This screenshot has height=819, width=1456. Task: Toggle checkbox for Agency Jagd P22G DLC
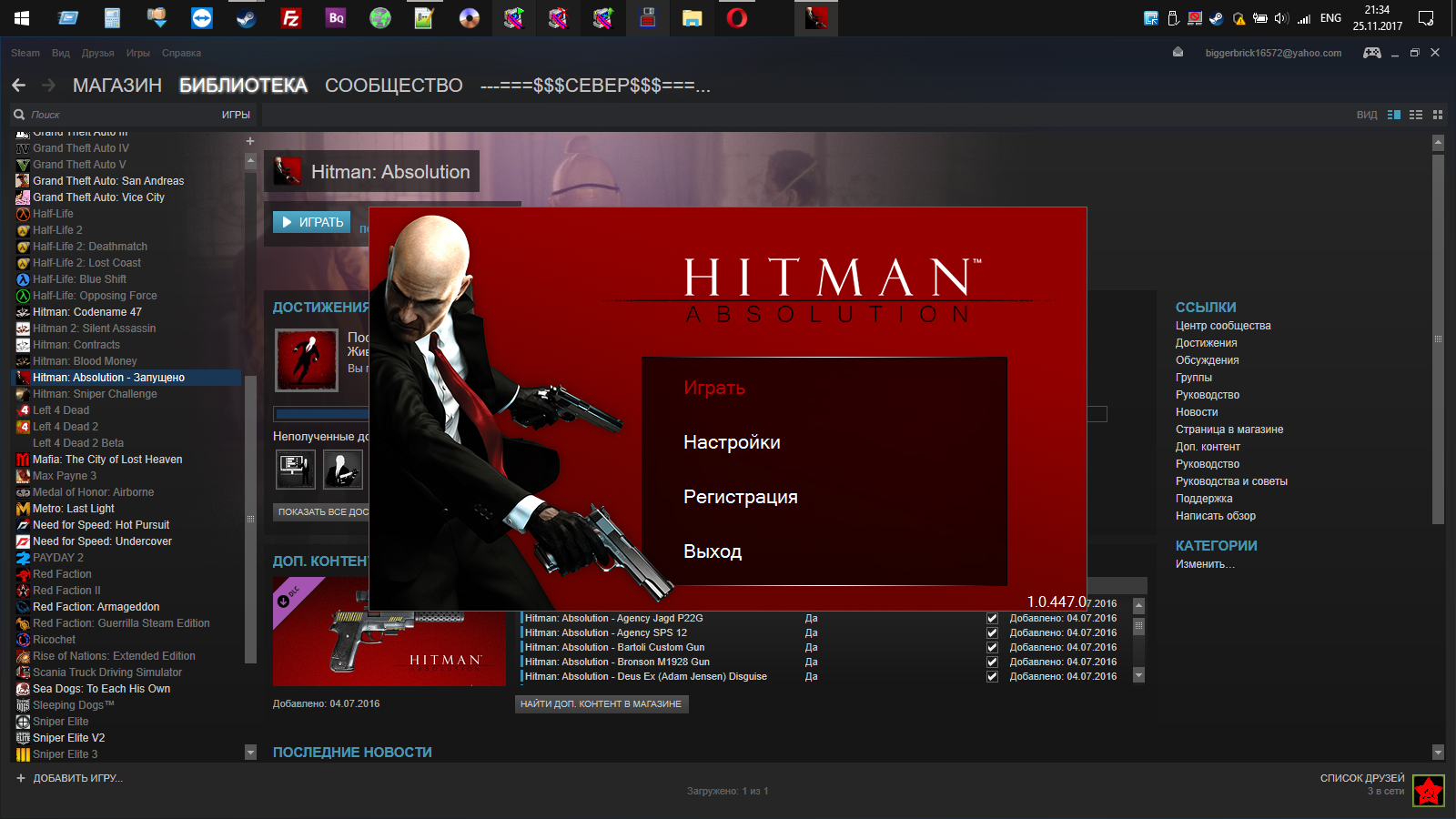[992, 618]
